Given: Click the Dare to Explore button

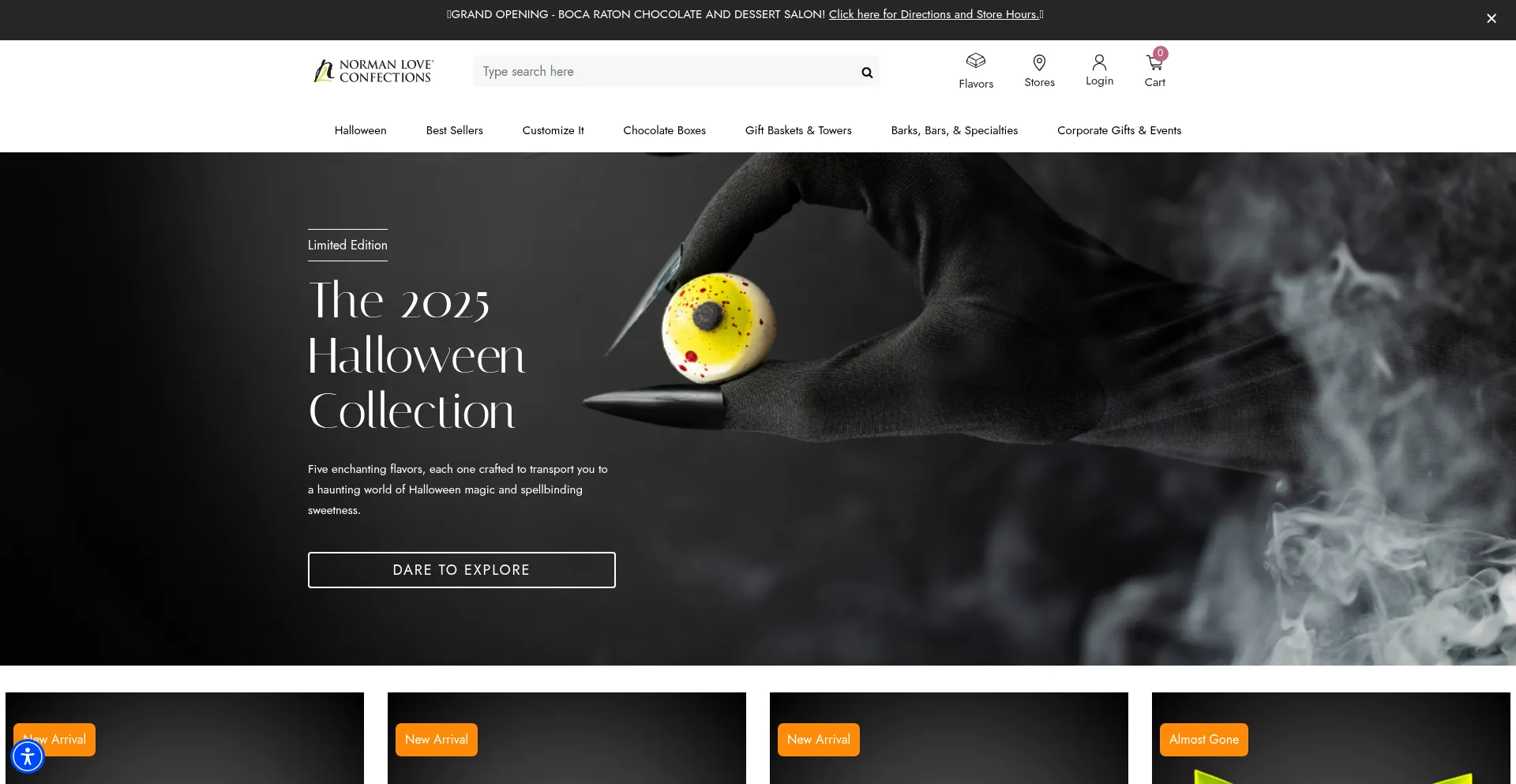Looking at the screenshot, I should click(x=461, y=570).
